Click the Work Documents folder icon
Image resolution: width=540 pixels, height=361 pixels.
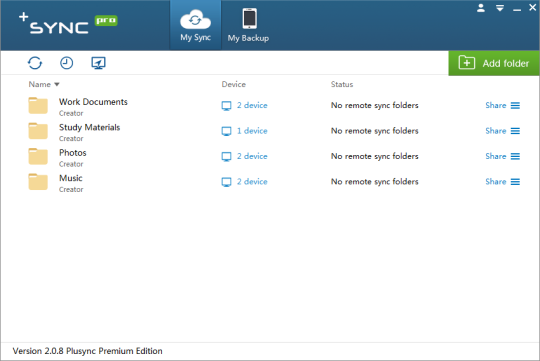[x=38, y=105]
